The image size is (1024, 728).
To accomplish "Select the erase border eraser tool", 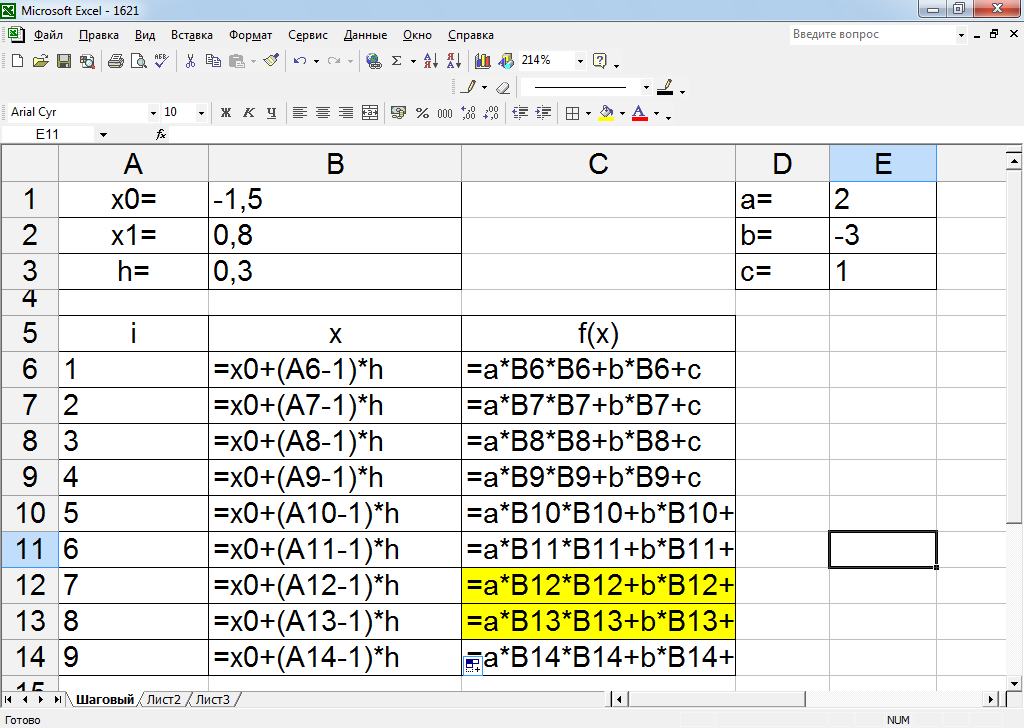I will pyautogui.click(x=503, y=87).
